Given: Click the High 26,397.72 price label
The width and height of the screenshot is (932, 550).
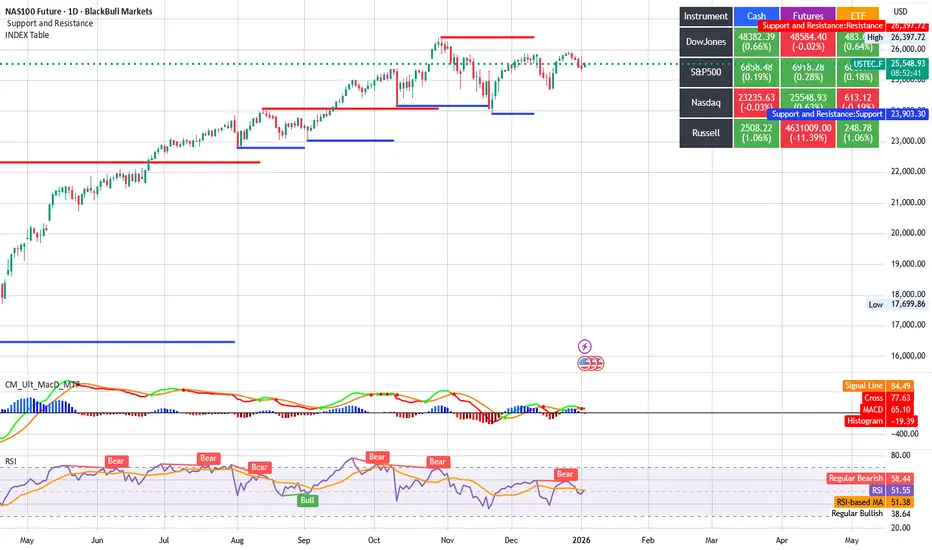Looking at the screenshot, I should coord(896,37).
